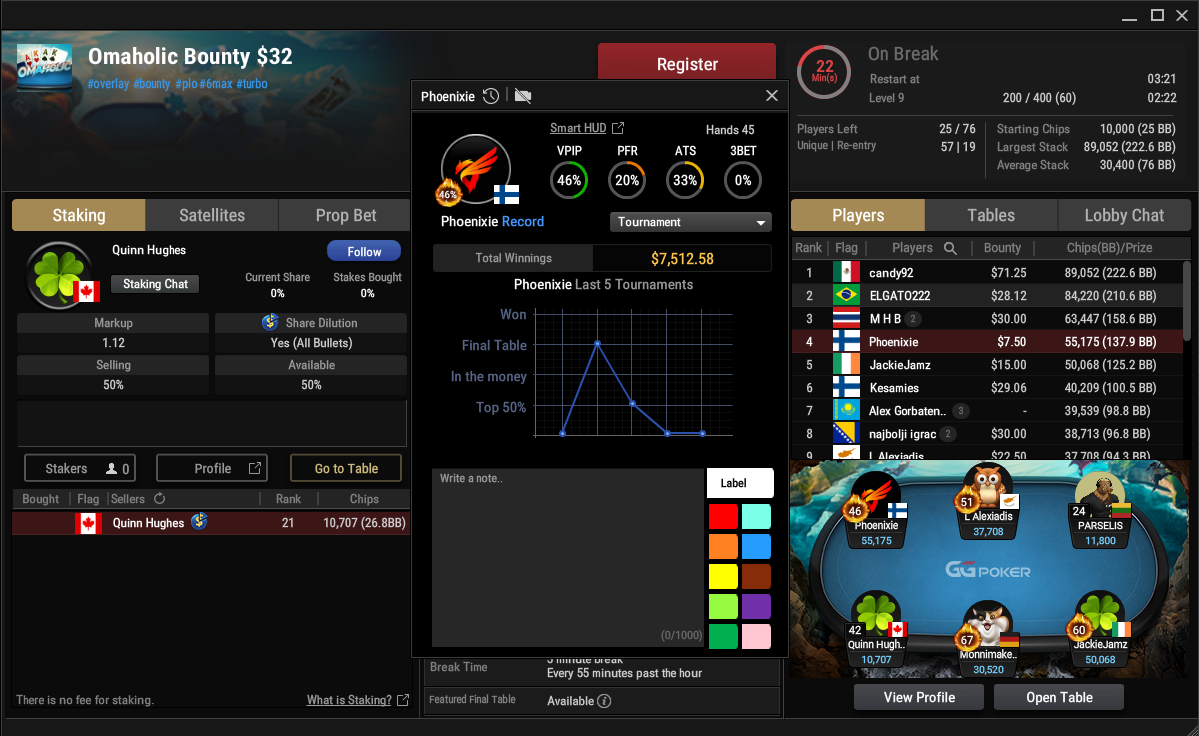Select ELGATO222 in the players list
This screenshot has height=736, width=1199.
click(987, 296)
